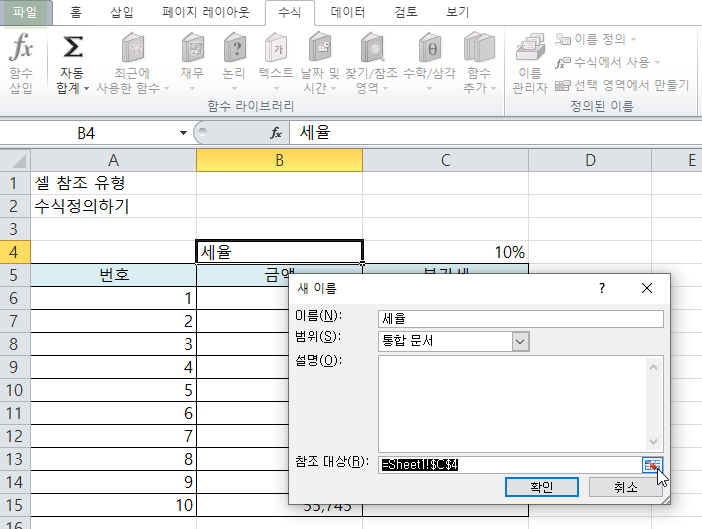The height and width of the screenshot is (529, 702).
Task: Switch to the 검토 tab
Action: click(406, 12)
